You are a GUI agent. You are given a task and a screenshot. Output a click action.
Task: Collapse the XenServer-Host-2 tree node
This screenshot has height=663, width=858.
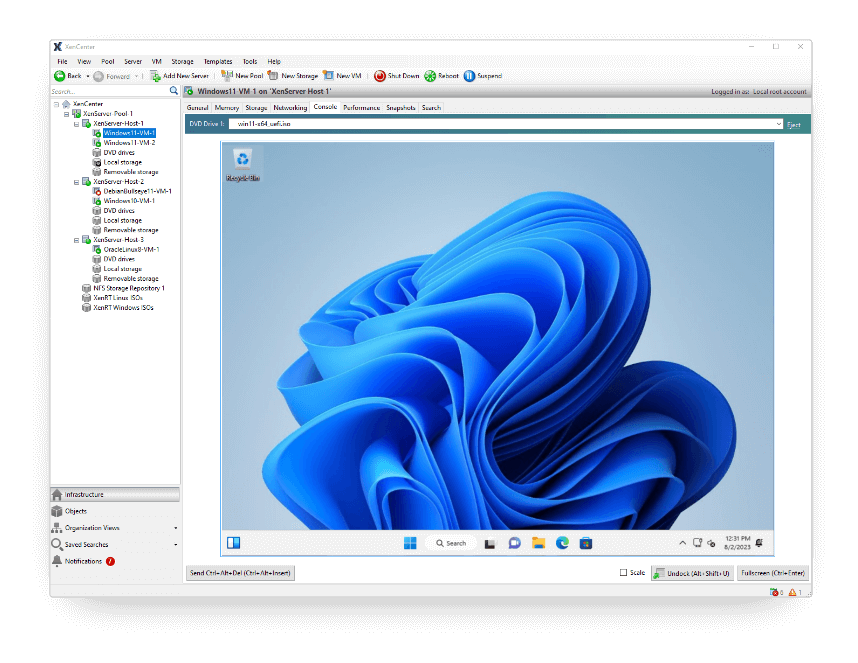75,182
